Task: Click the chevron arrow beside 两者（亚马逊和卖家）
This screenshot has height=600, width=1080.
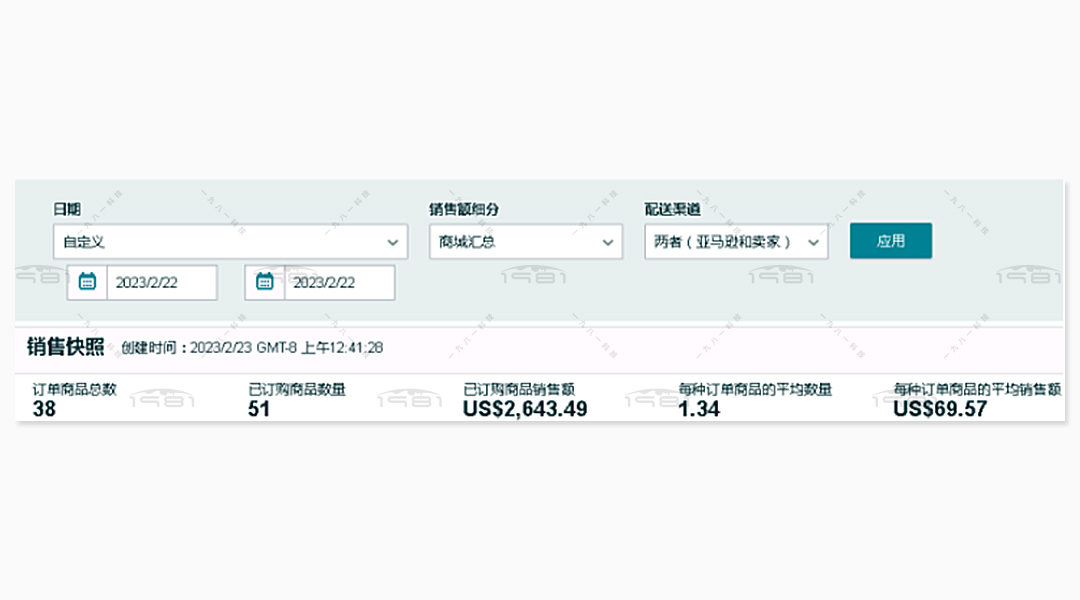Action: click(813, 242)
